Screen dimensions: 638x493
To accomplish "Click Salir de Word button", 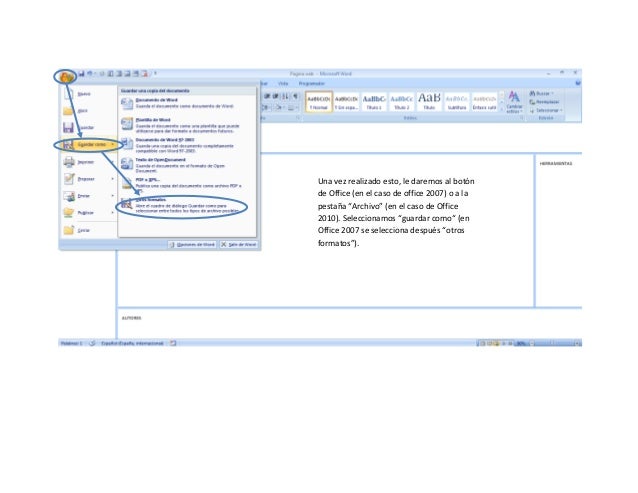I will click(x=238, y=244).
